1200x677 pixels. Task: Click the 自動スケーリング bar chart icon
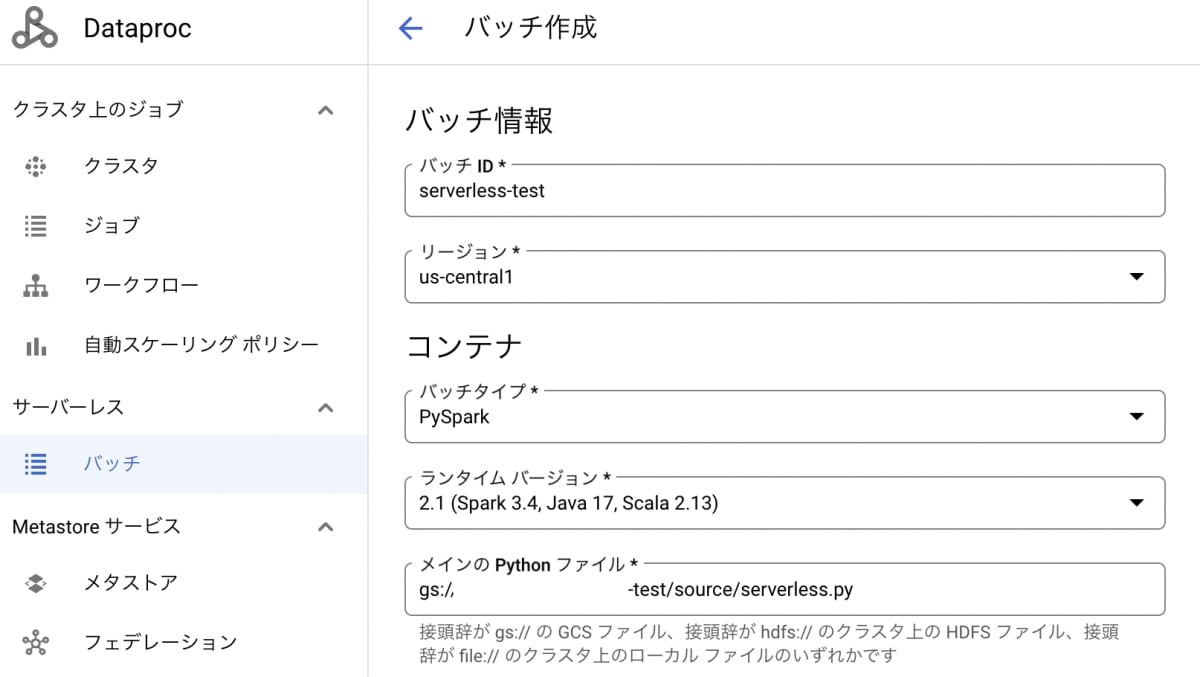36,346
